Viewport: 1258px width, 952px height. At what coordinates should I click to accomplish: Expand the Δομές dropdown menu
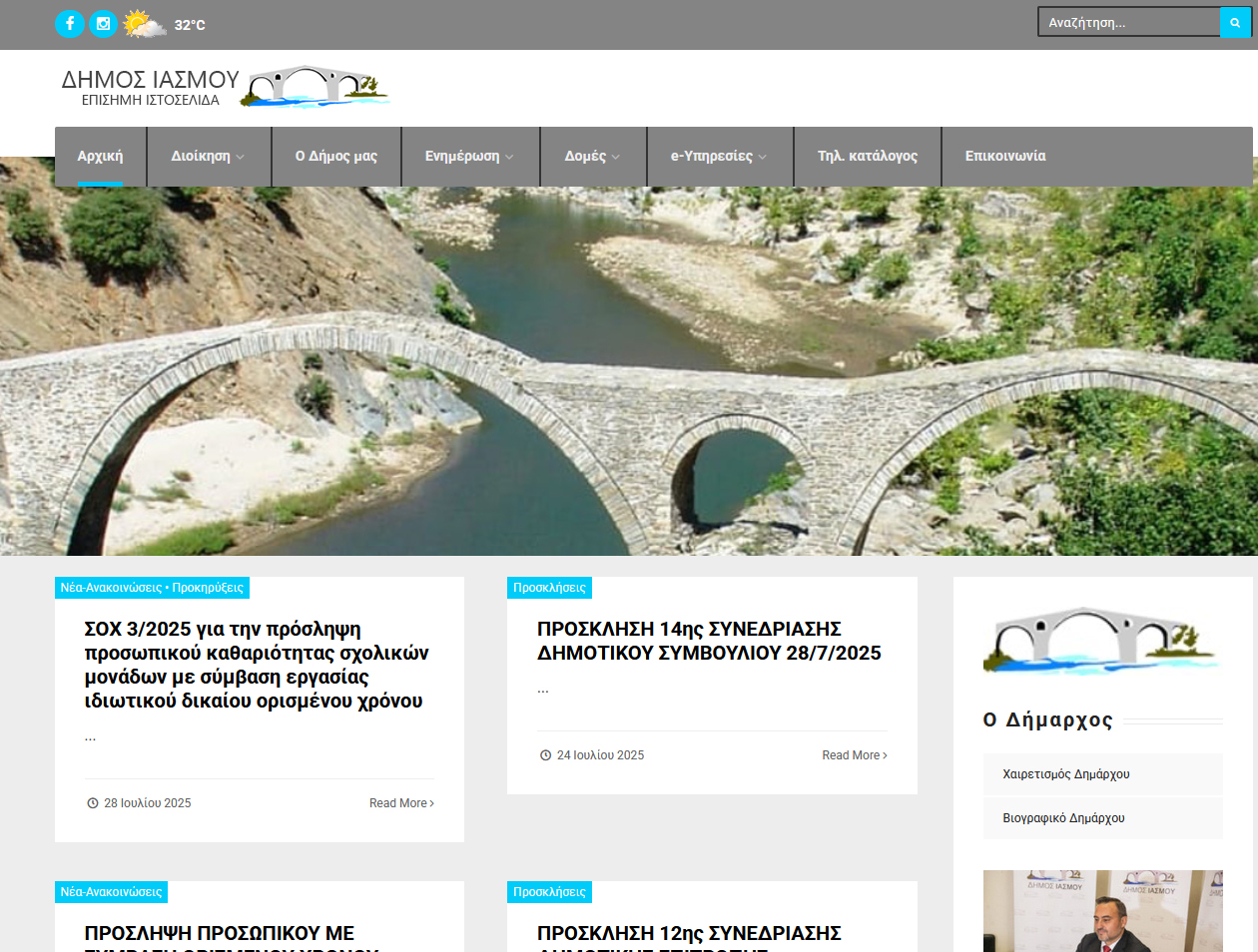[x=593, y=156]
